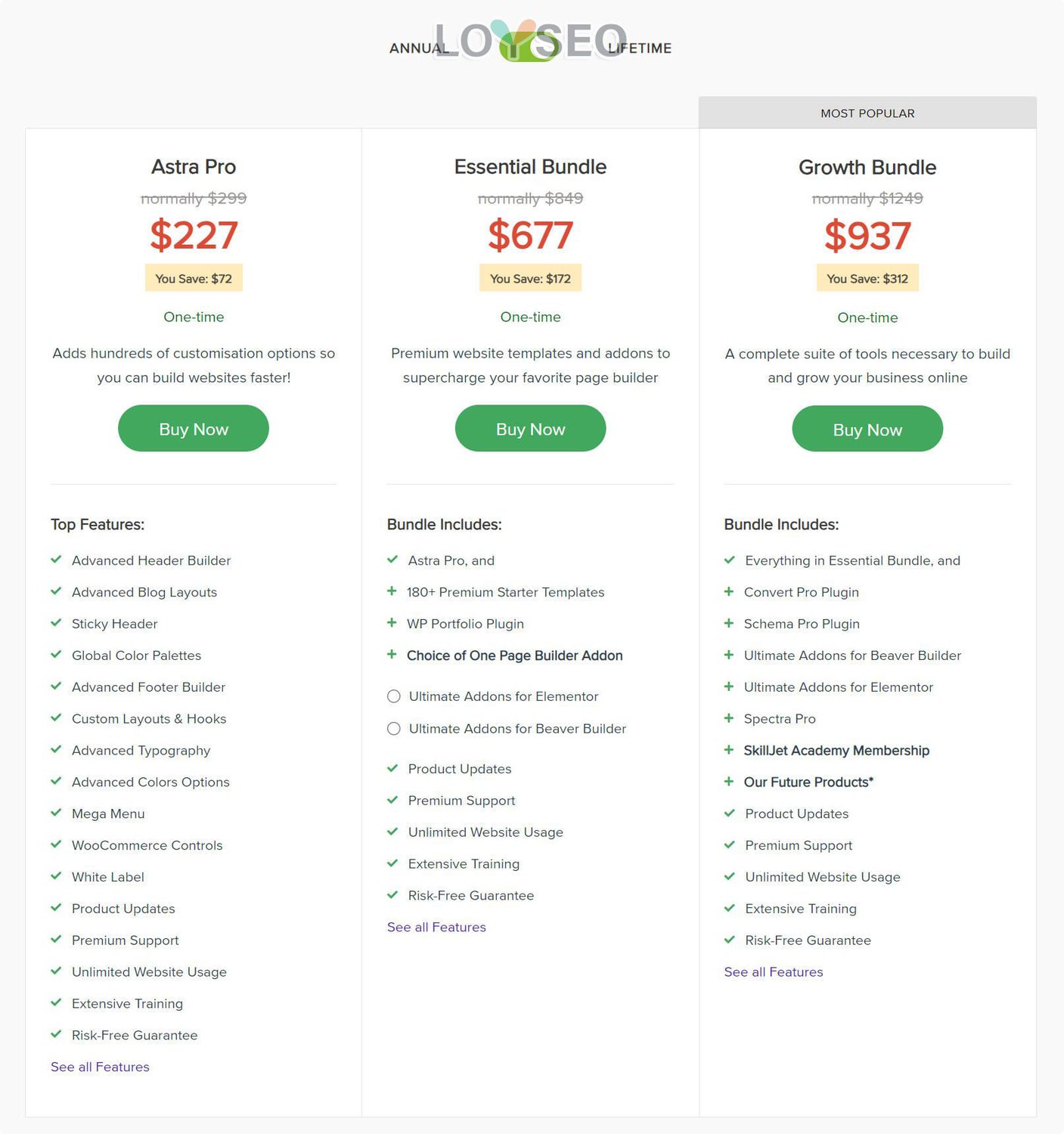Click checkmark icon beside Advanced Header Builder
The image size is (1064, 1134).
point(56,559)
